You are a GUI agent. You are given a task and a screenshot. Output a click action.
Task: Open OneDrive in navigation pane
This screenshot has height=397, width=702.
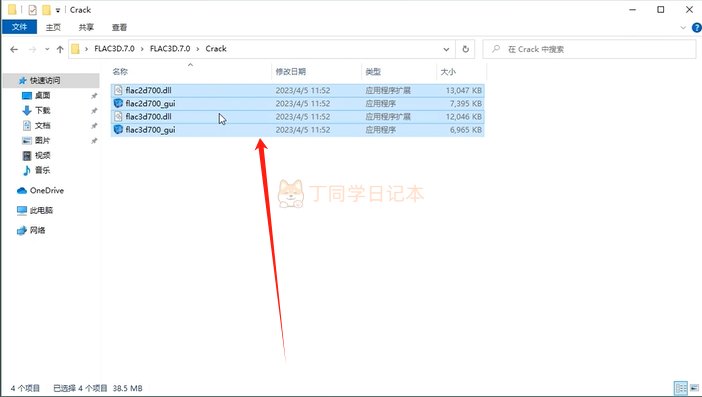coord(47,191)
